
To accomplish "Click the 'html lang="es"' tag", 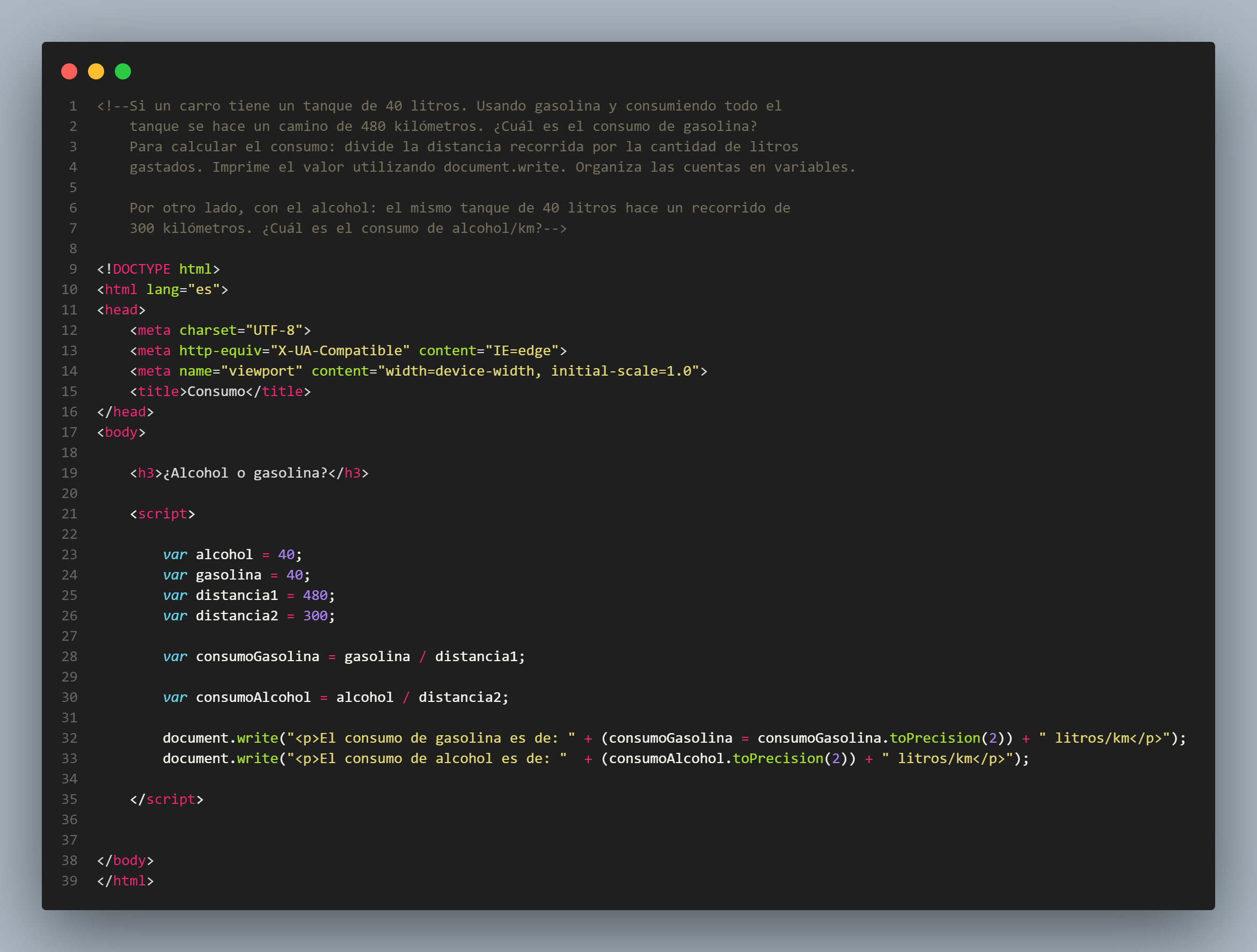I will (163, 290).
